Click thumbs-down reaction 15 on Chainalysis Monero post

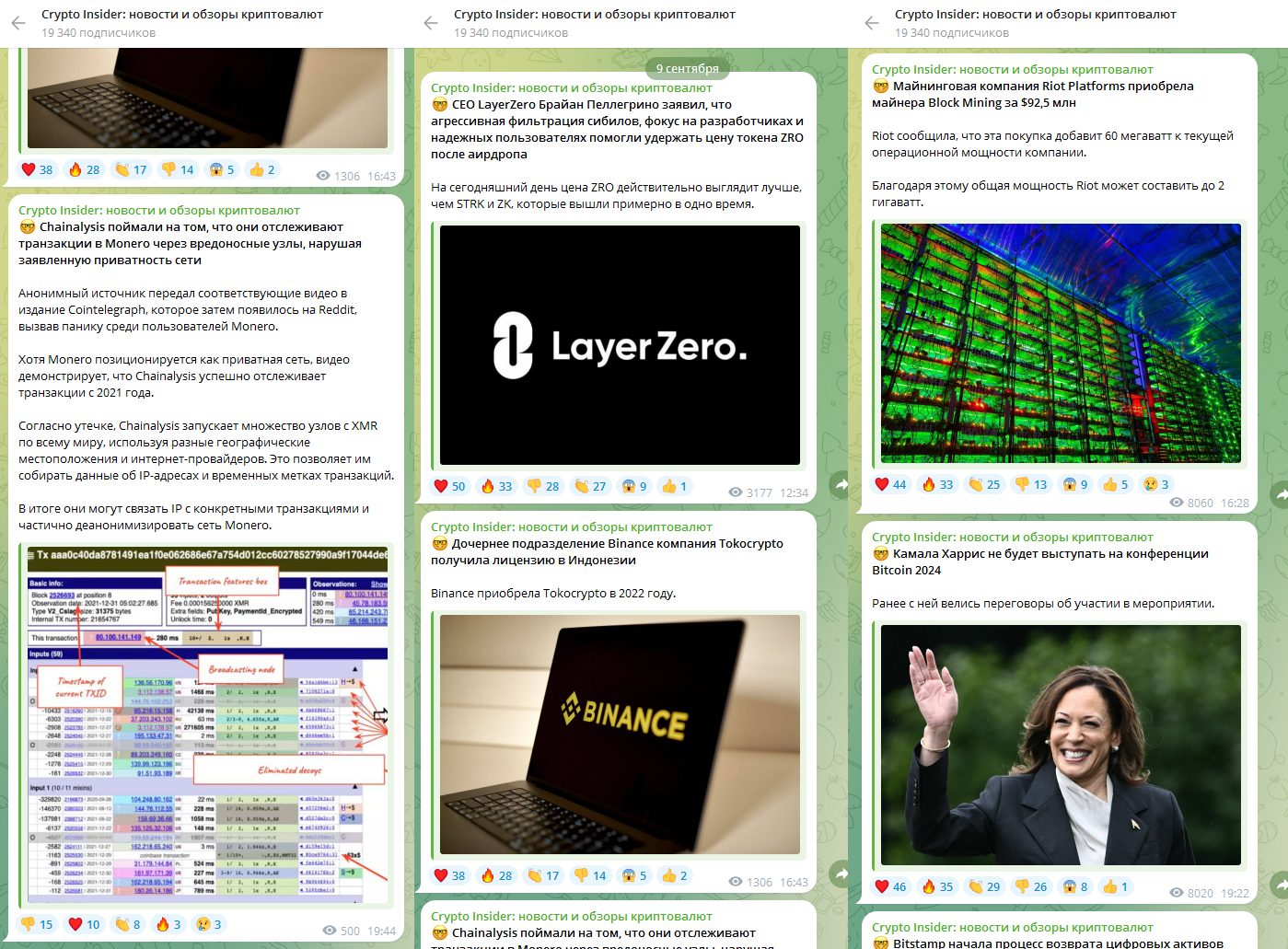(x=38, y=924)
